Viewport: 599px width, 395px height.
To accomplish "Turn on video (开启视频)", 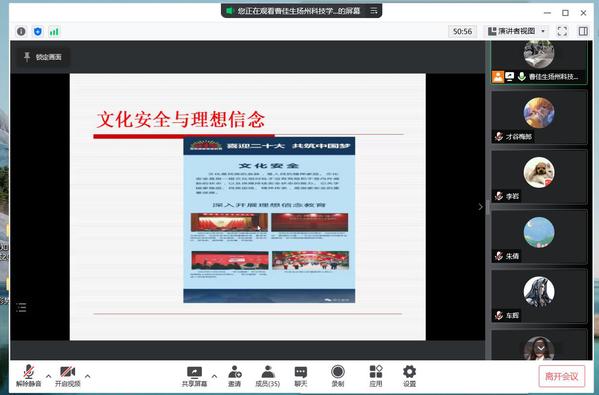I will point(68,376).
